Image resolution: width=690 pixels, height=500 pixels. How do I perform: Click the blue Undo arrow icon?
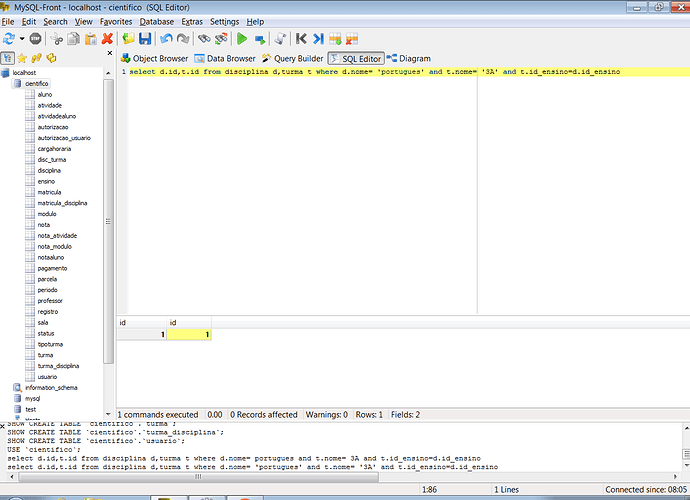click(166, 38)
